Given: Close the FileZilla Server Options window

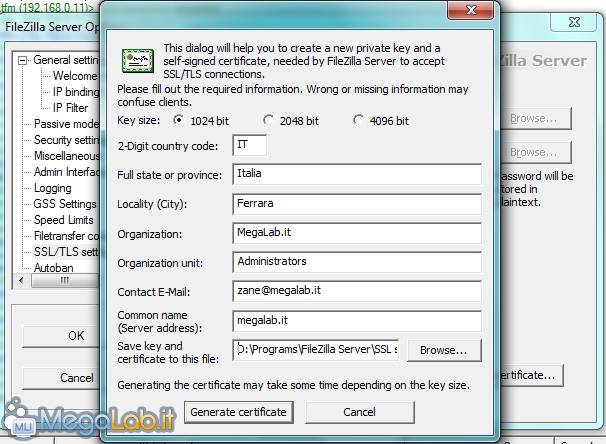Looking at the screenshot, I should click(574, 22).
